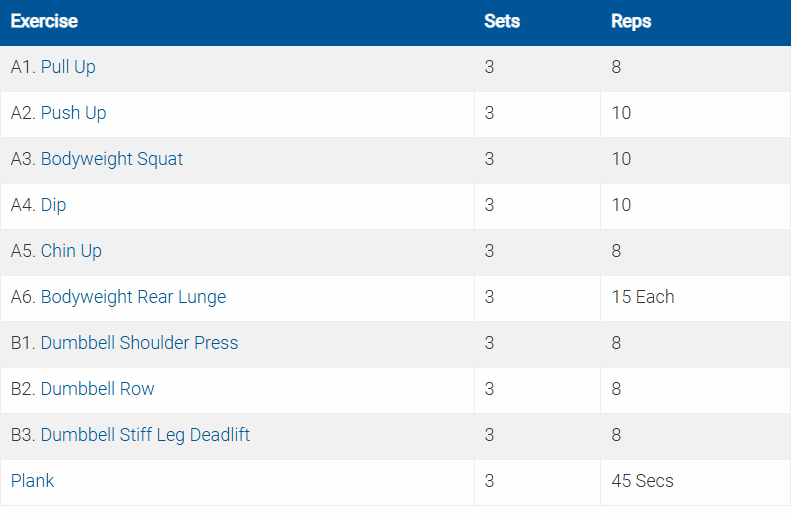Open the Pull Up exercise link
Screen dimensions: 791x517
click(x=68, y=67)
